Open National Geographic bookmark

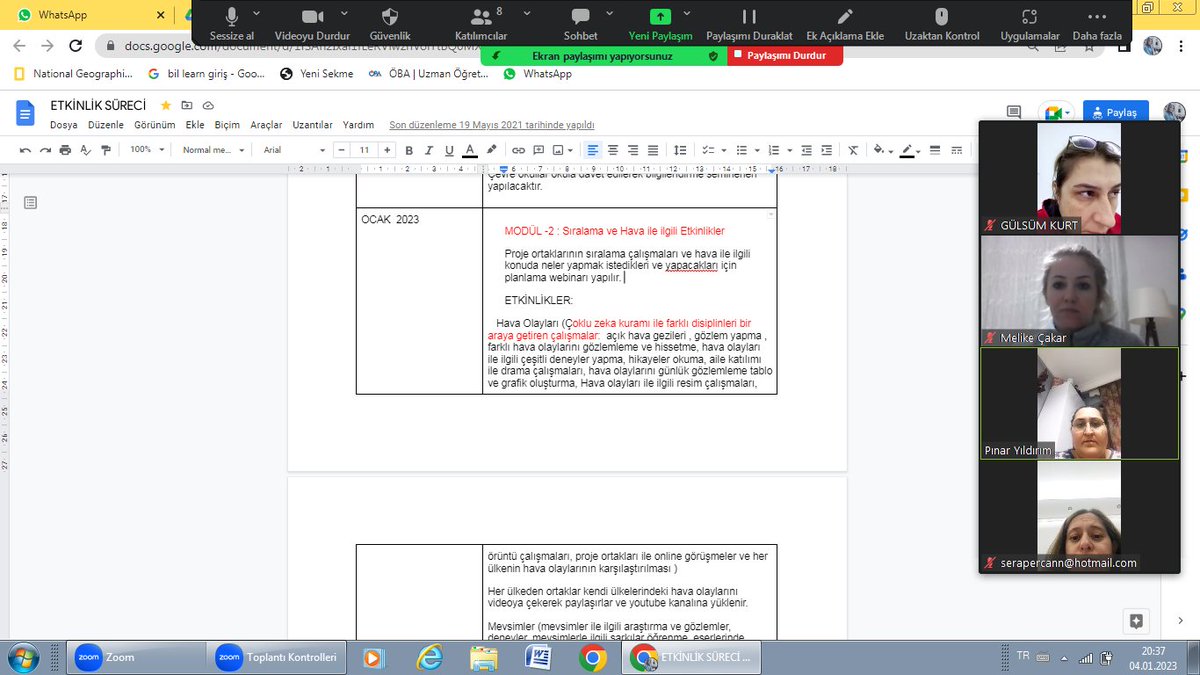[74, 73]
